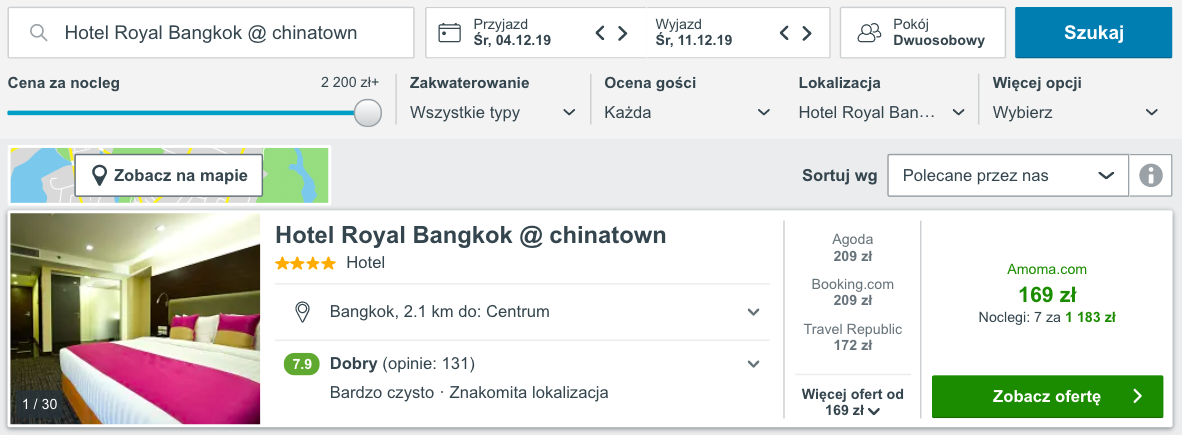The image size is (1182, 435).
Task: Click the Szukaj search button
Action: point(1094,32)
